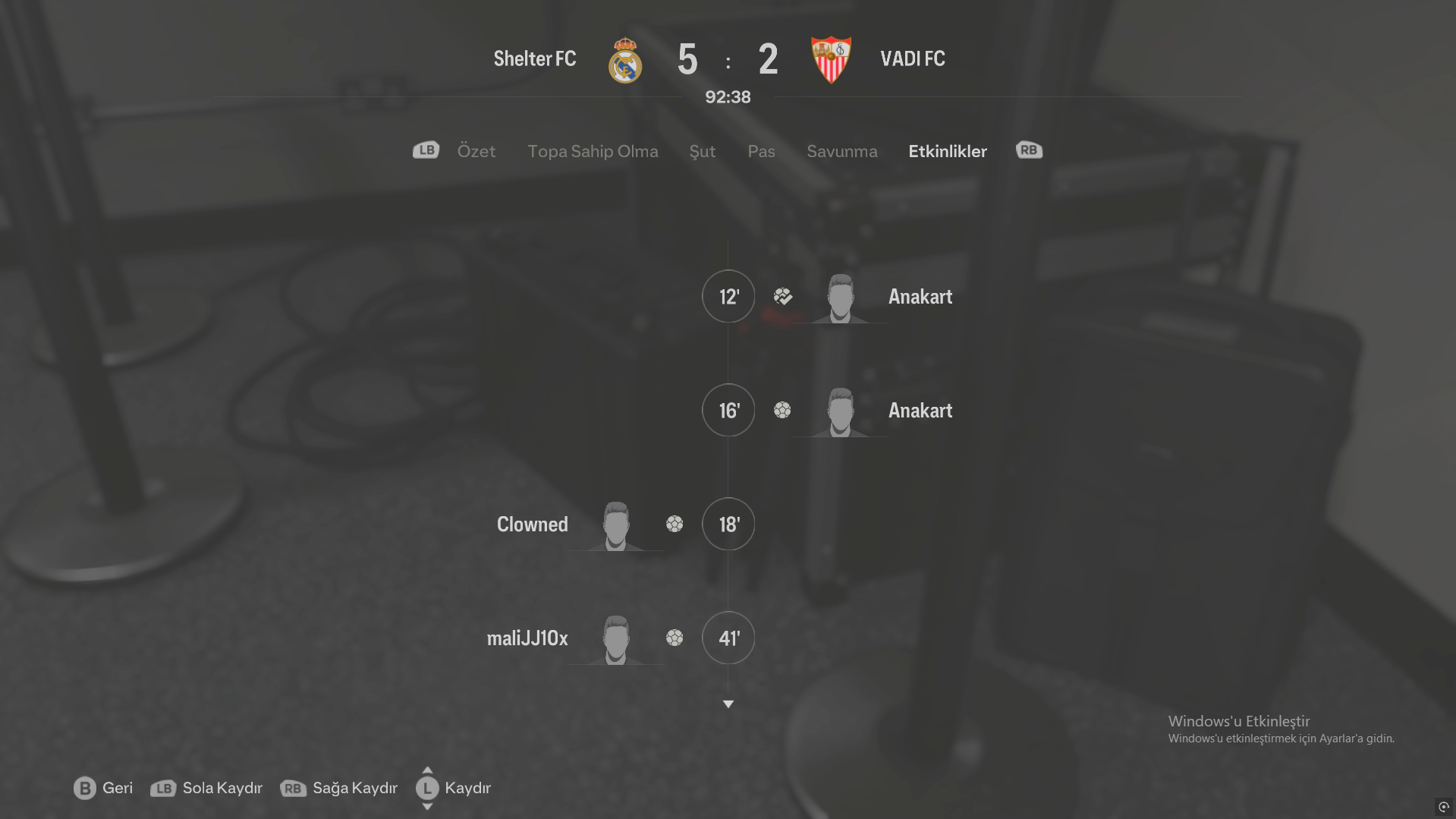Click maliJJ10x player avatar

616,639
